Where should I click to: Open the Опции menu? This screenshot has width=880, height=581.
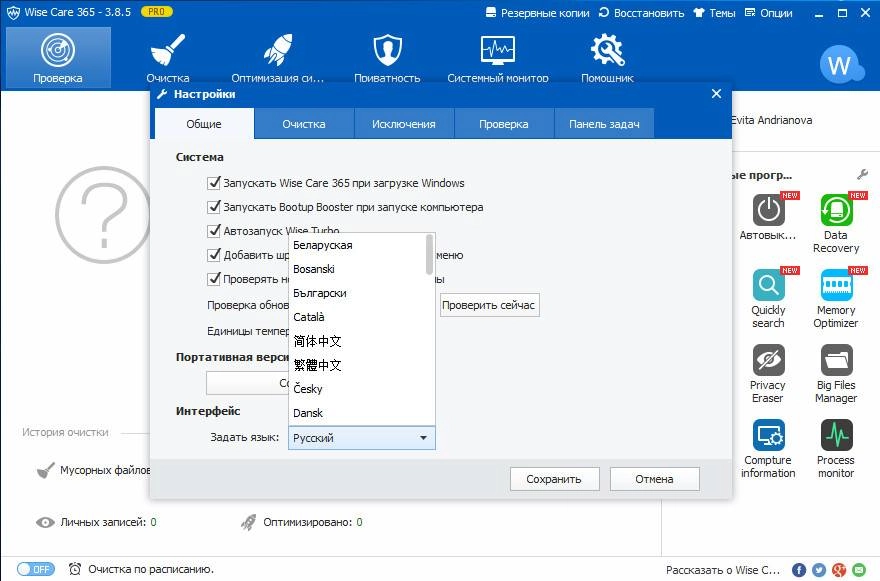769,13
